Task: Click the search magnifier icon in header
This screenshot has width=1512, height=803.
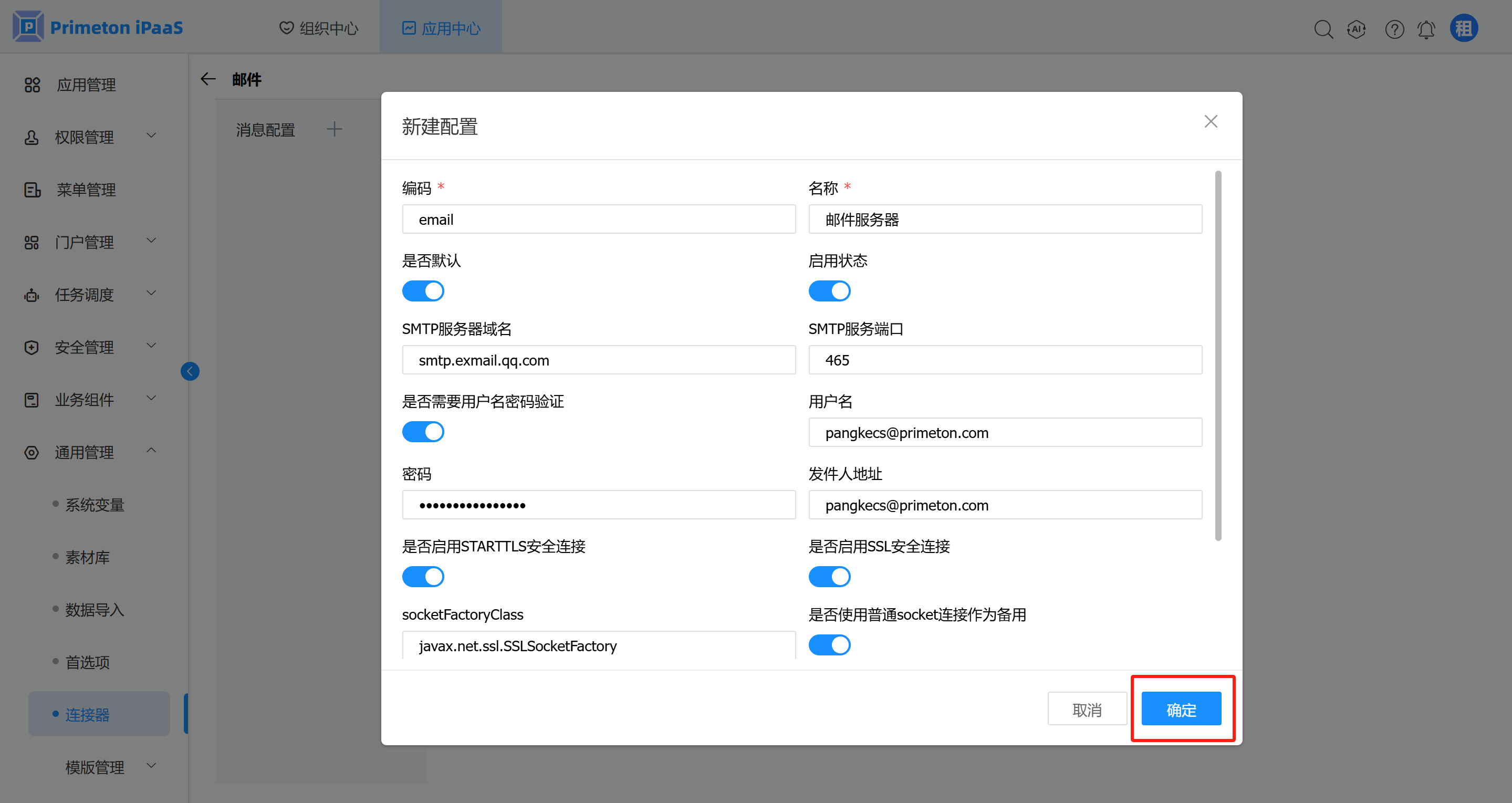Action: [x=1323, y=29]
